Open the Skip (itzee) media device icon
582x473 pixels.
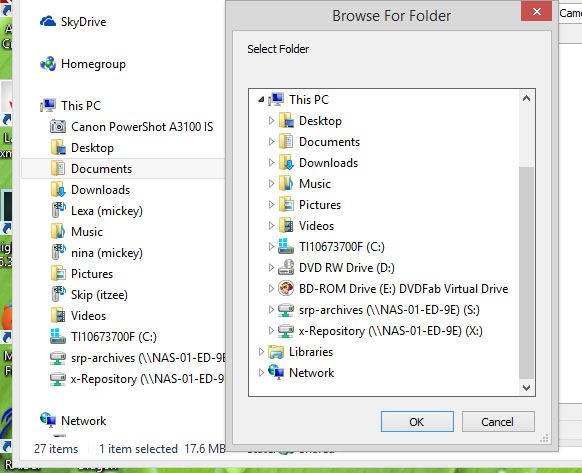(58, 294)
